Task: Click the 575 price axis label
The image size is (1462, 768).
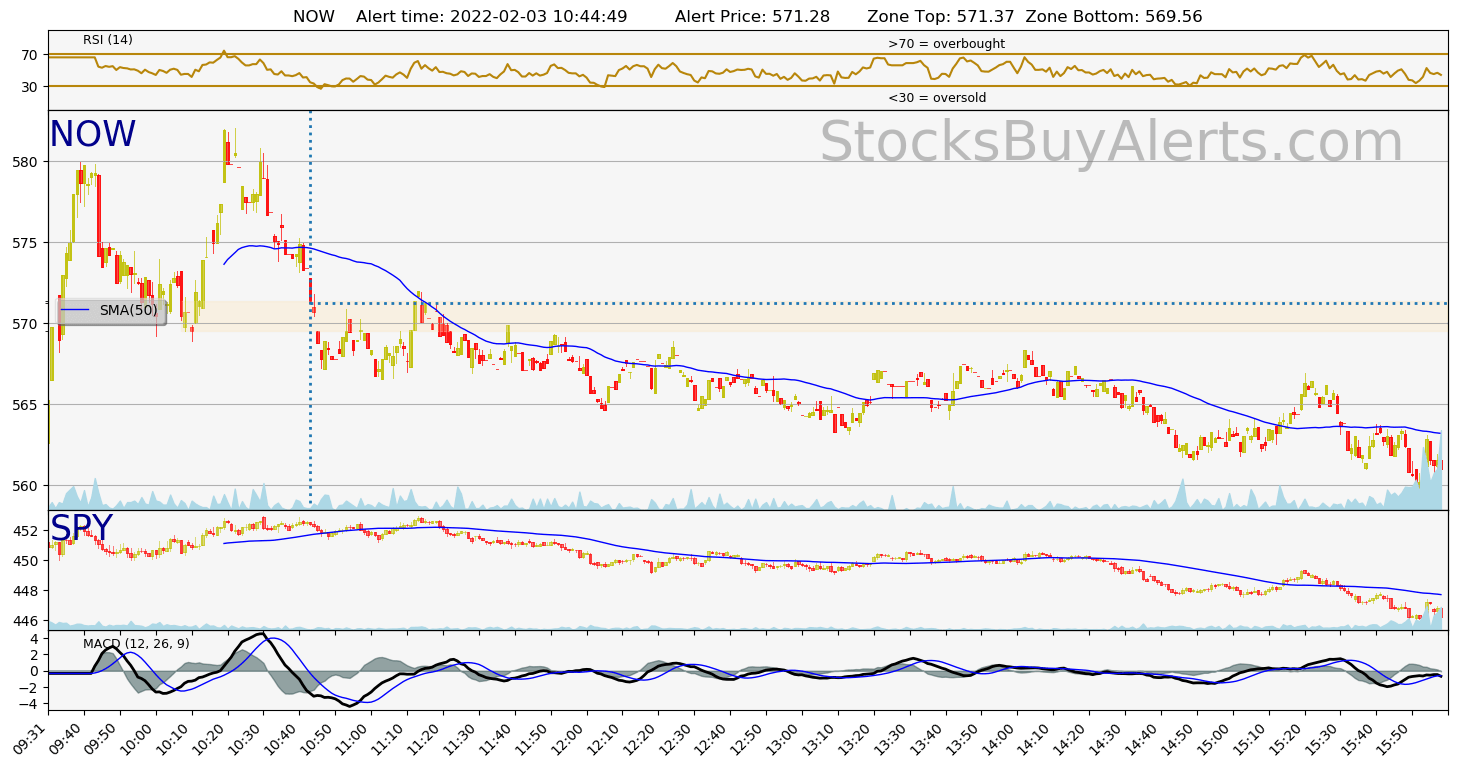Action: pyautogui.click(x=27, y=243)
